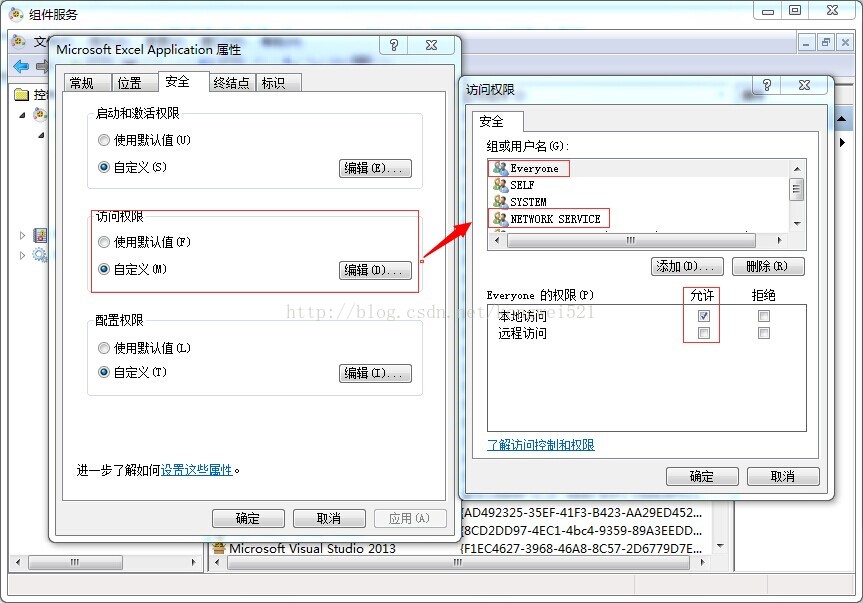Click the {F1EC4627-3968-46A8 GUID entry
The image size is (863, 603).
point(581,548)
